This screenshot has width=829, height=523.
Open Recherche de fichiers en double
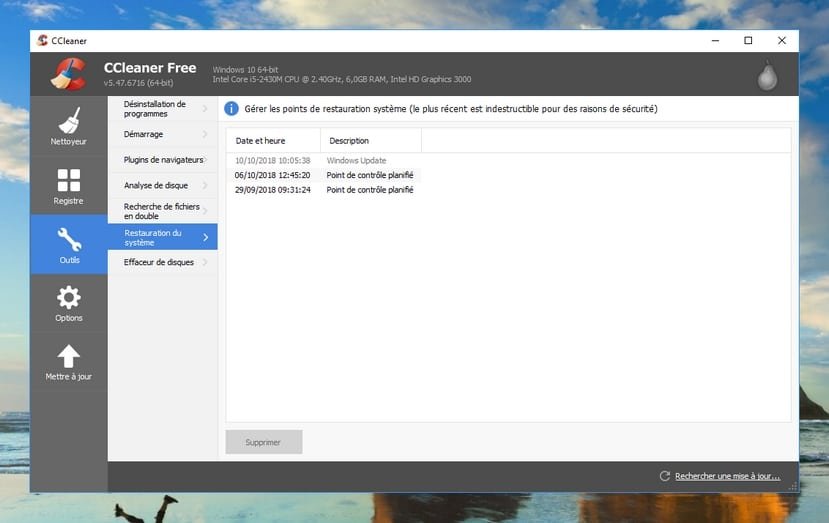(163, 211)
